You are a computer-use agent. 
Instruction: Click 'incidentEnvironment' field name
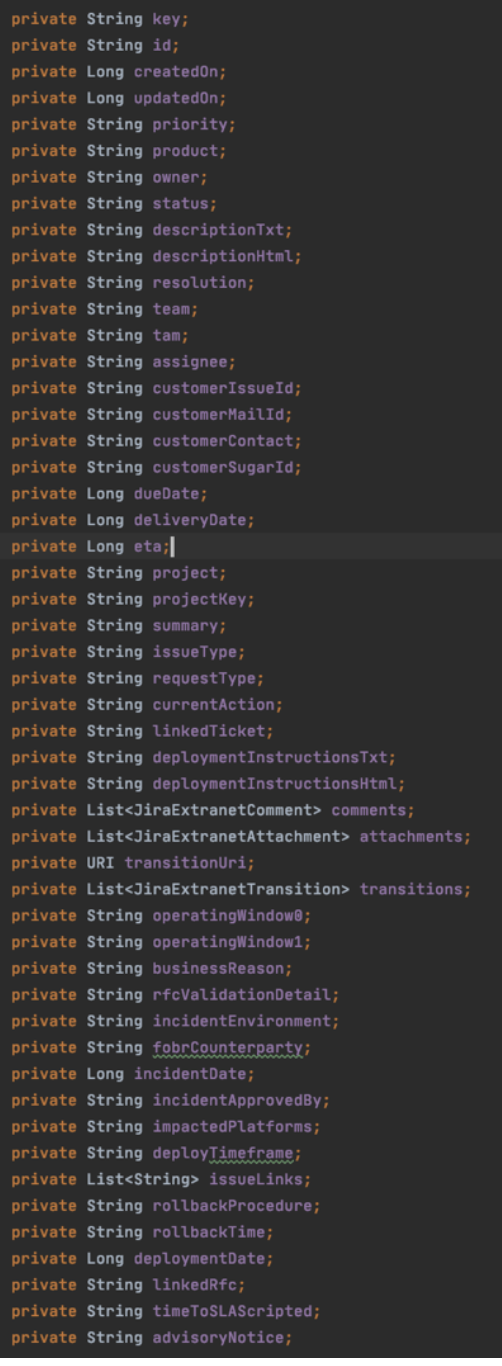(x=241, y=1020)
